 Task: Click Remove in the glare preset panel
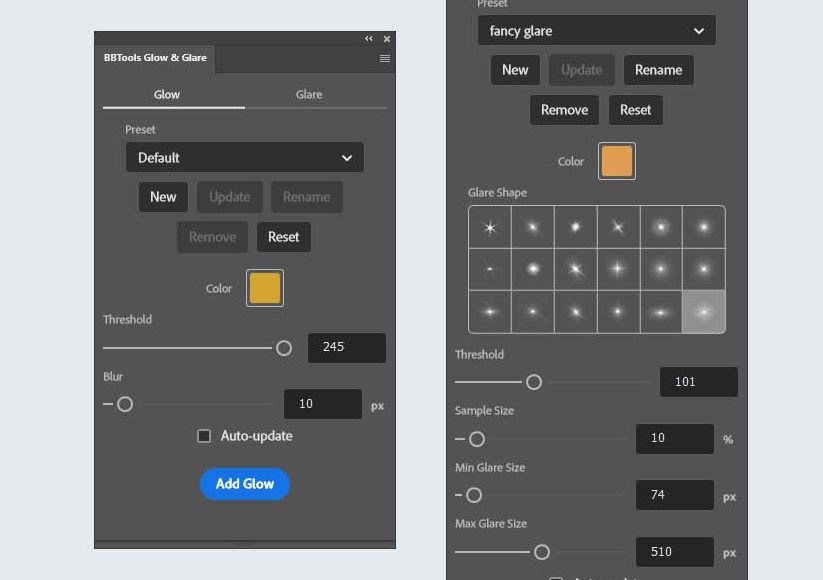(564, 110)
